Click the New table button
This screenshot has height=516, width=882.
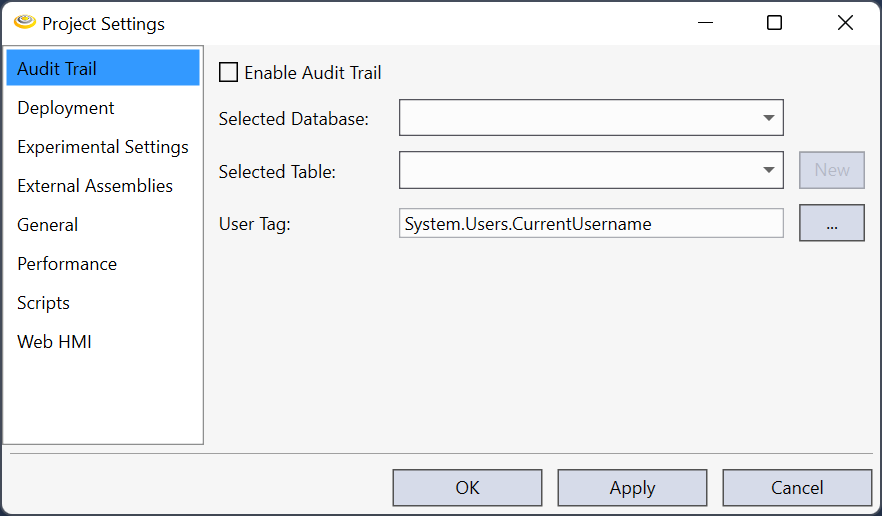831,171
